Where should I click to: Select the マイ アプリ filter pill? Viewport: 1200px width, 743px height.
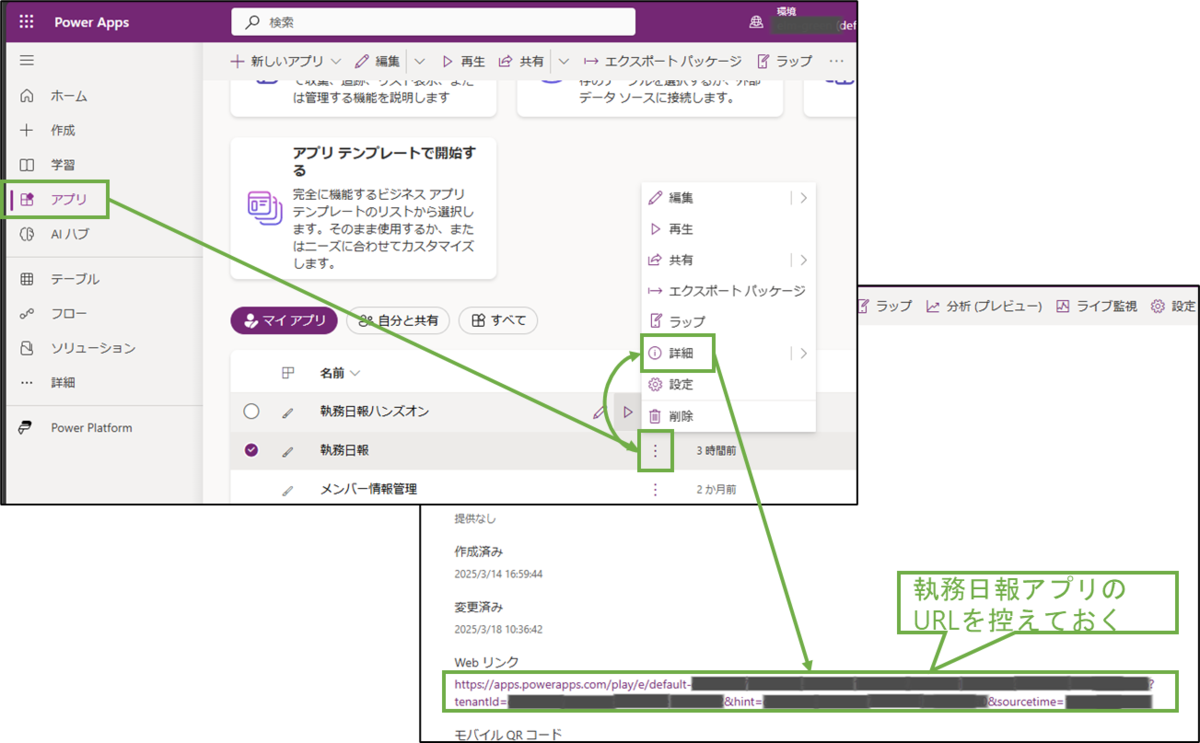(x=284, y=320)
